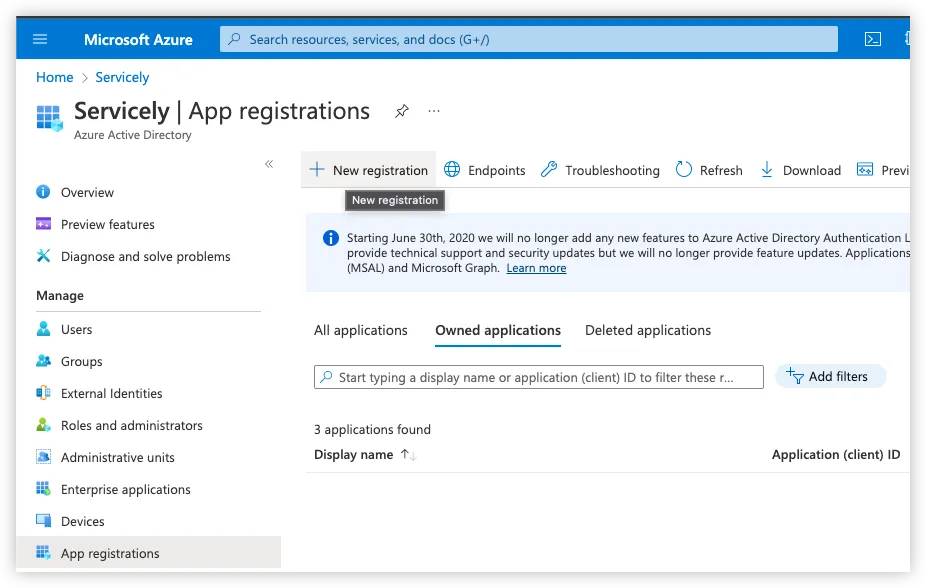Open Users under Manage

click(x=76, y=329)
